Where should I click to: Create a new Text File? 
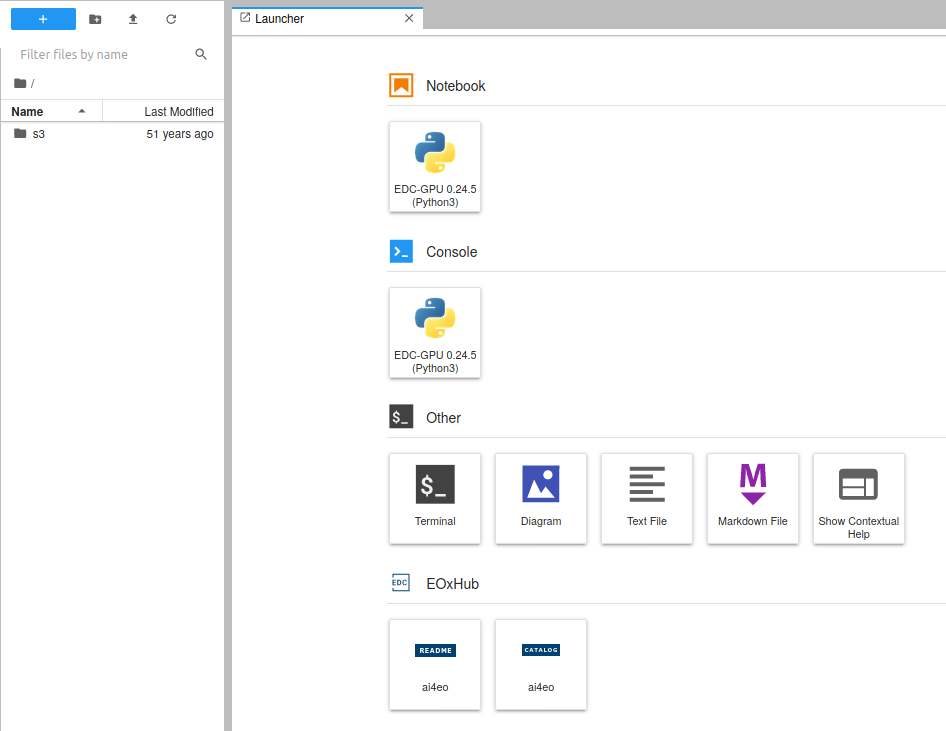pyautogui.click(x=647, y=499)
